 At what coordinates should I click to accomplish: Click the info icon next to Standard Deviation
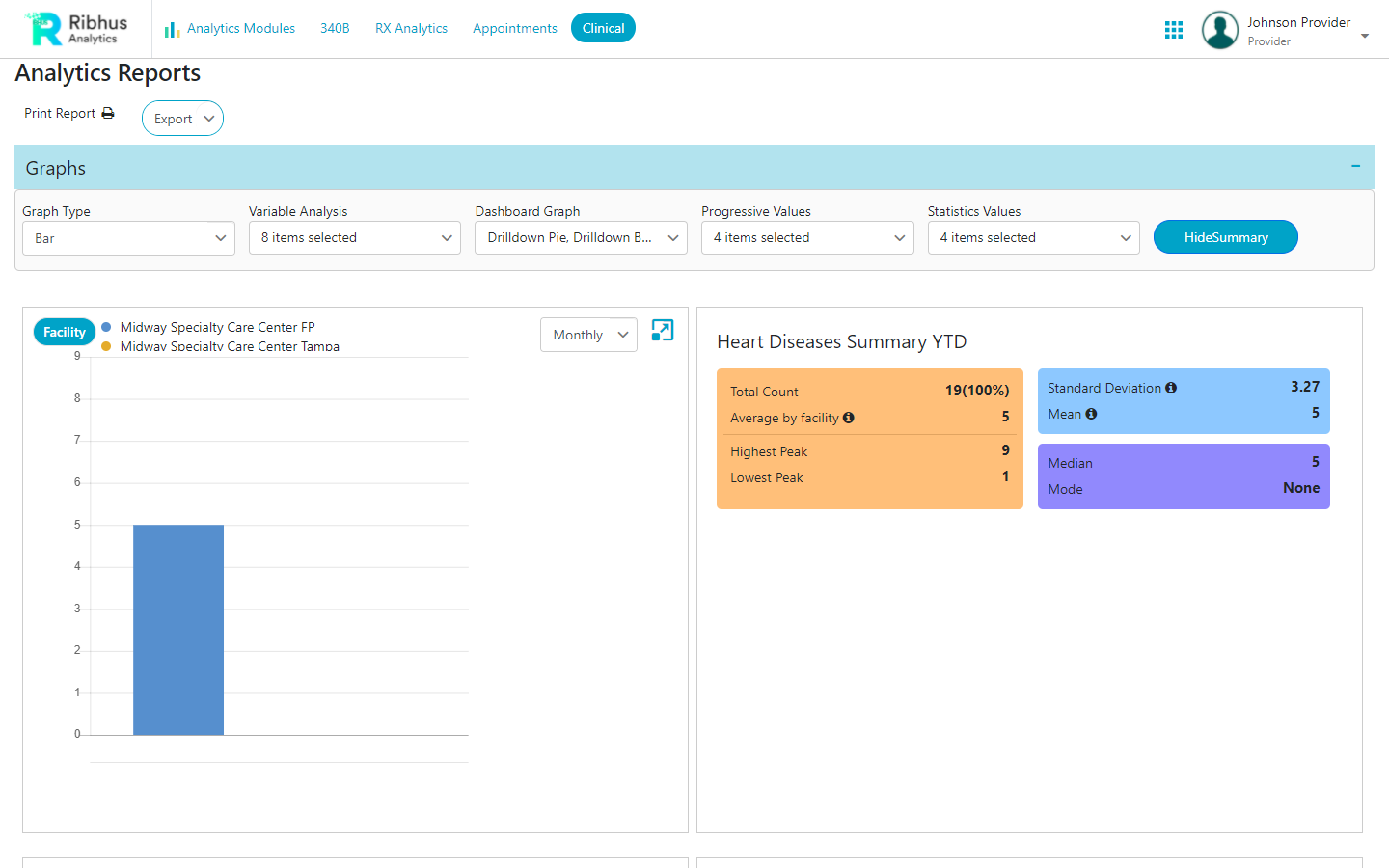pos(1171,387)
